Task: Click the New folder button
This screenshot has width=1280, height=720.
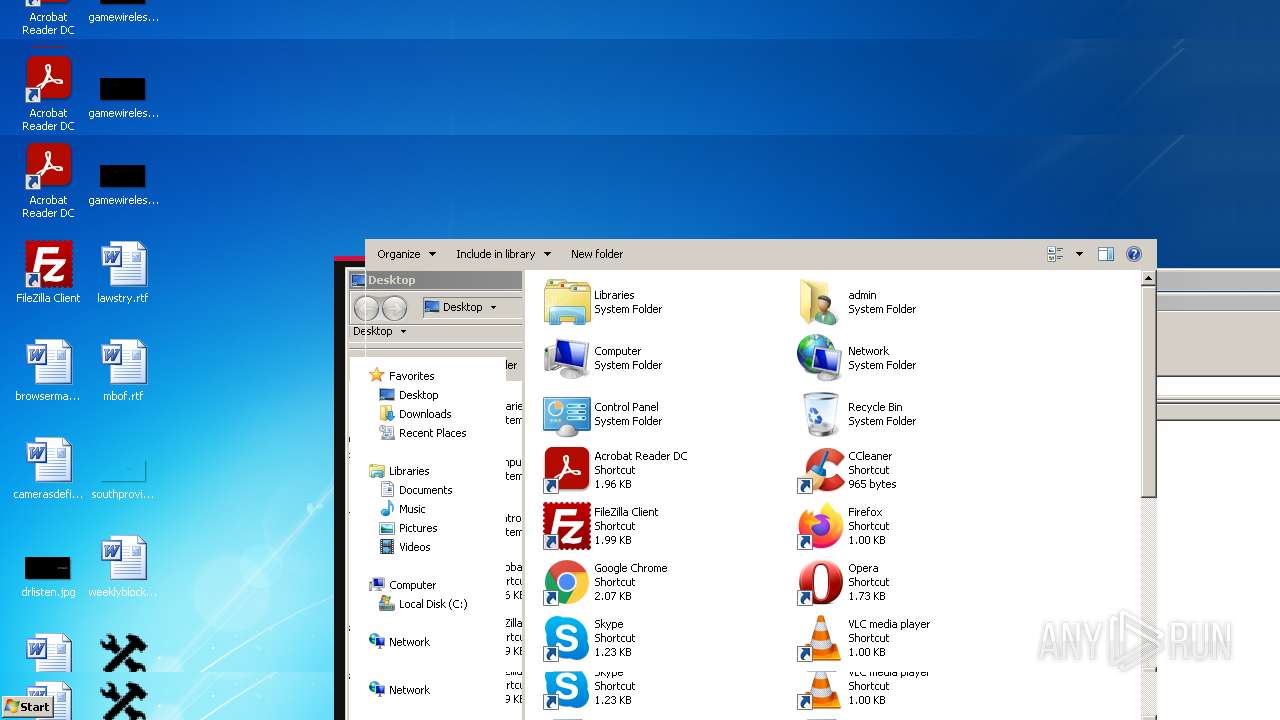Action: [x=597, y=254]
